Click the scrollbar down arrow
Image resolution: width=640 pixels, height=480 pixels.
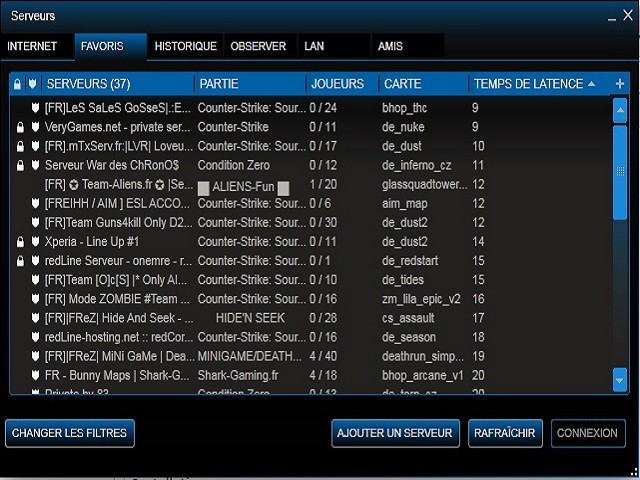620,380
